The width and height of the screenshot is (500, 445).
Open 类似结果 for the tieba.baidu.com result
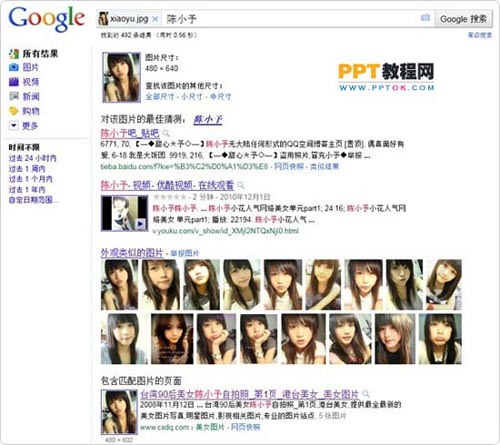tap(324, 166)
